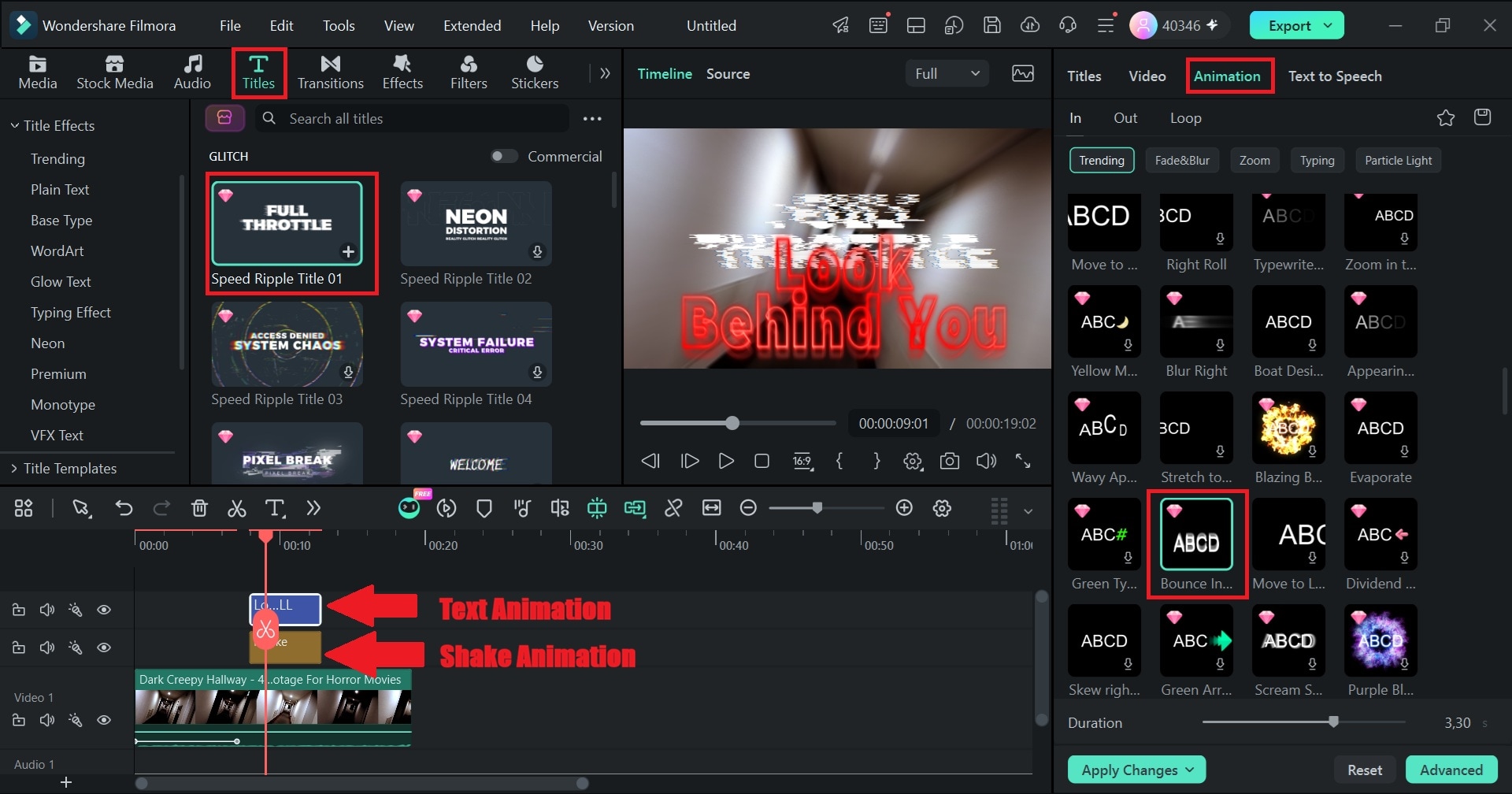
Task: Delete selected clip with trash icon
Action: click(199, 508)
